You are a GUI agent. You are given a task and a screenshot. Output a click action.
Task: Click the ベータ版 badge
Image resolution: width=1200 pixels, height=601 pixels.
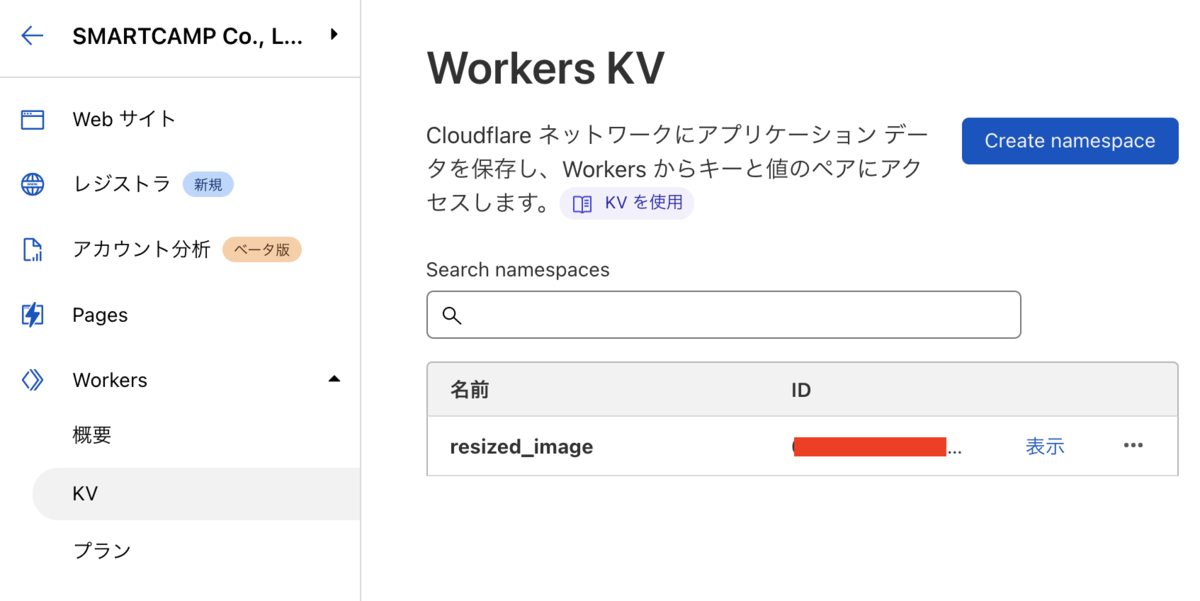click(261, 250)
